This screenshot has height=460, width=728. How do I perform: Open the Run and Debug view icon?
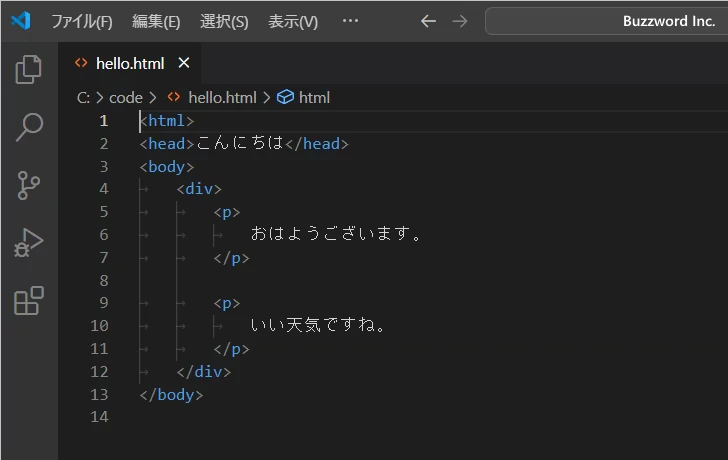tap(29, 243)
